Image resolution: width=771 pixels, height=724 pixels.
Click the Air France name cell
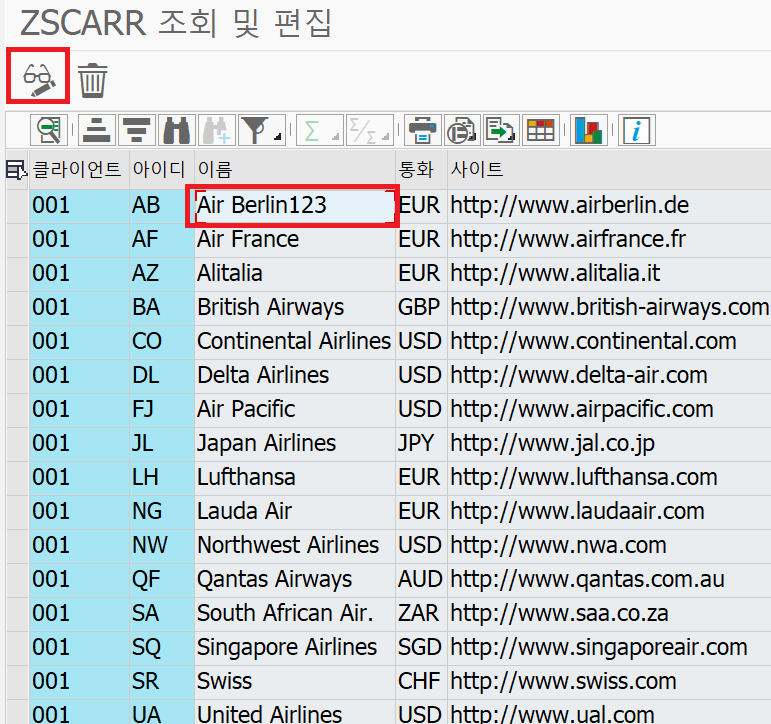[295, 240]
